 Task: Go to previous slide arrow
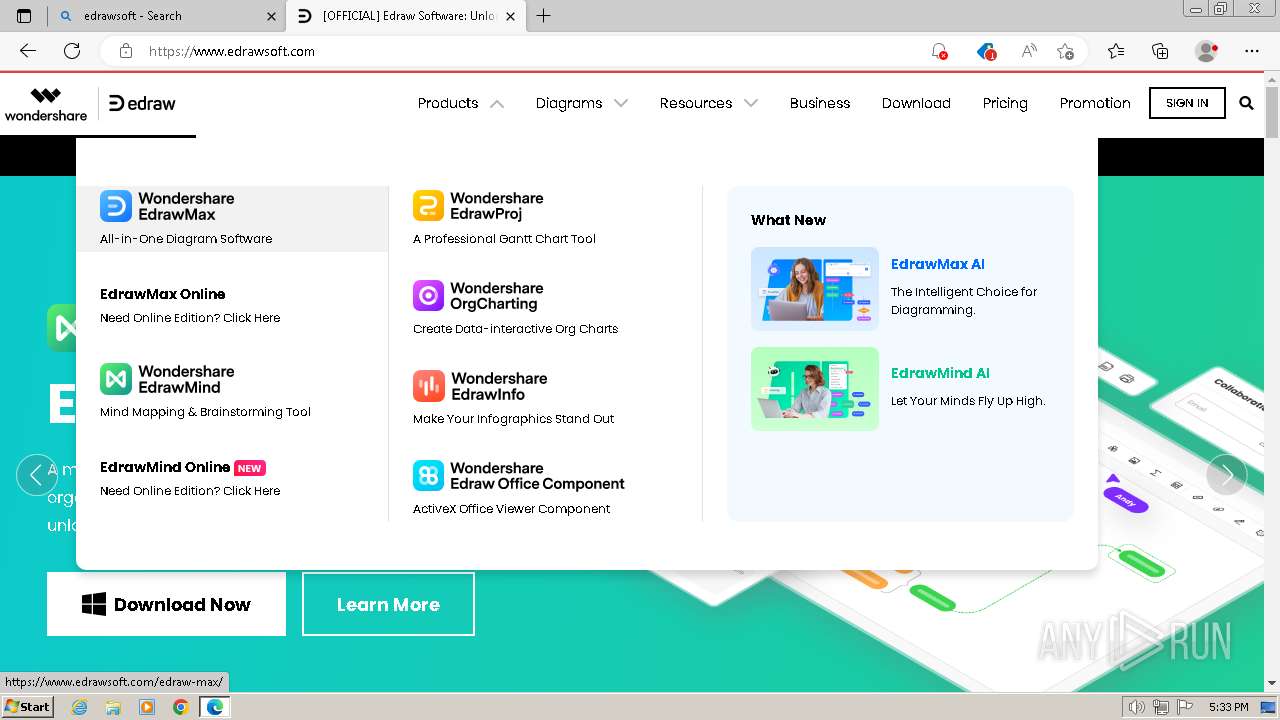[37, 474]
